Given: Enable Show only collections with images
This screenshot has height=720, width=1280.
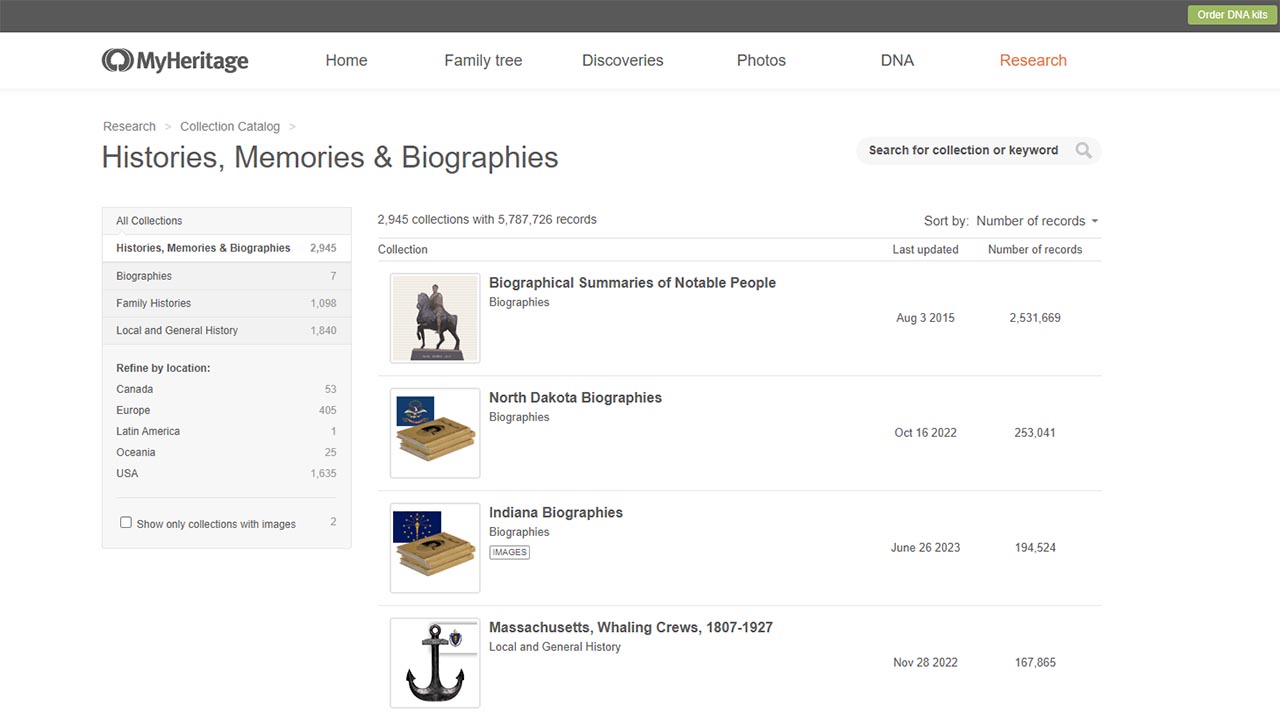Looking at the screenshot, I should (125, 522).
